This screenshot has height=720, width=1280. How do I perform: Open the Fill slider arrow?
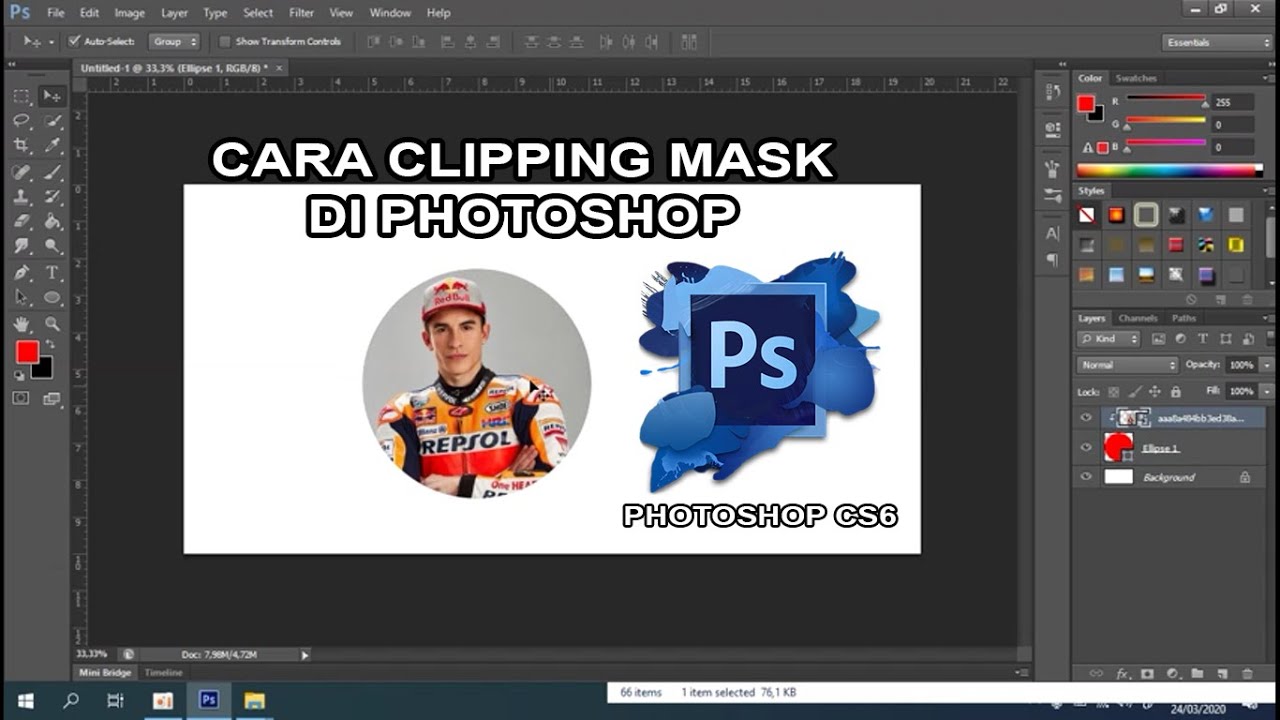[1267, 392]
